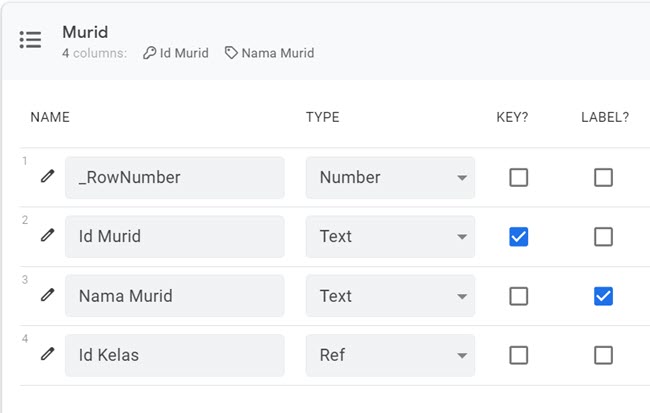Click the label tag icon by Nama Murid

point(231,53)
